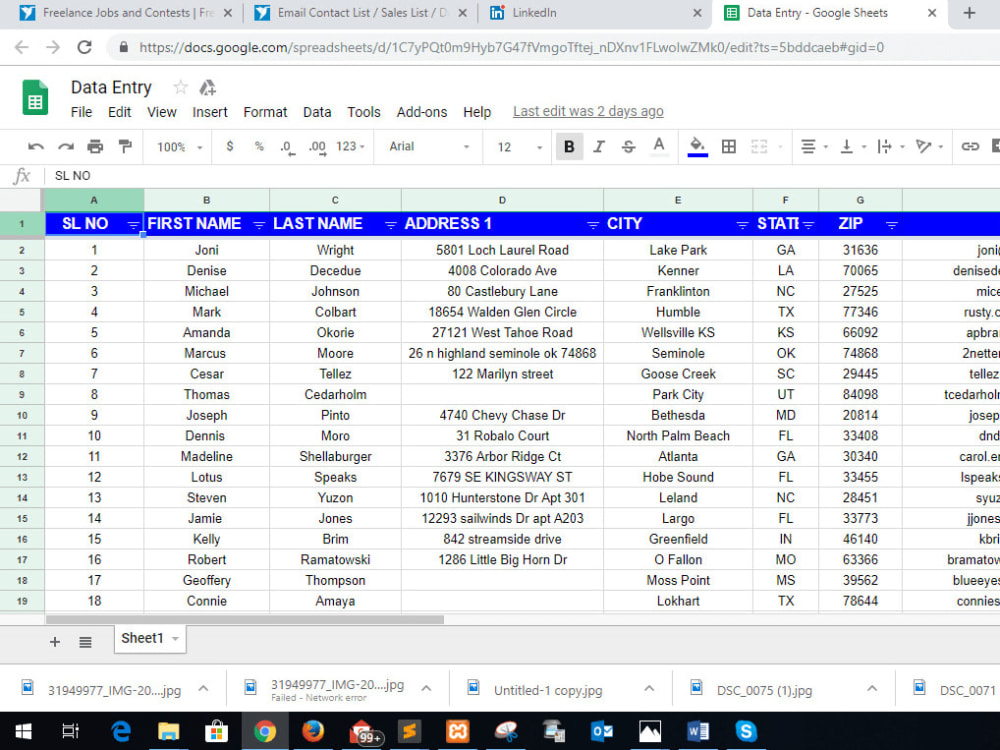Viewport: 1000px width, 750px height.
Task: Click the Last edit was 2 days ago link
Action: (x=588, y=112)
